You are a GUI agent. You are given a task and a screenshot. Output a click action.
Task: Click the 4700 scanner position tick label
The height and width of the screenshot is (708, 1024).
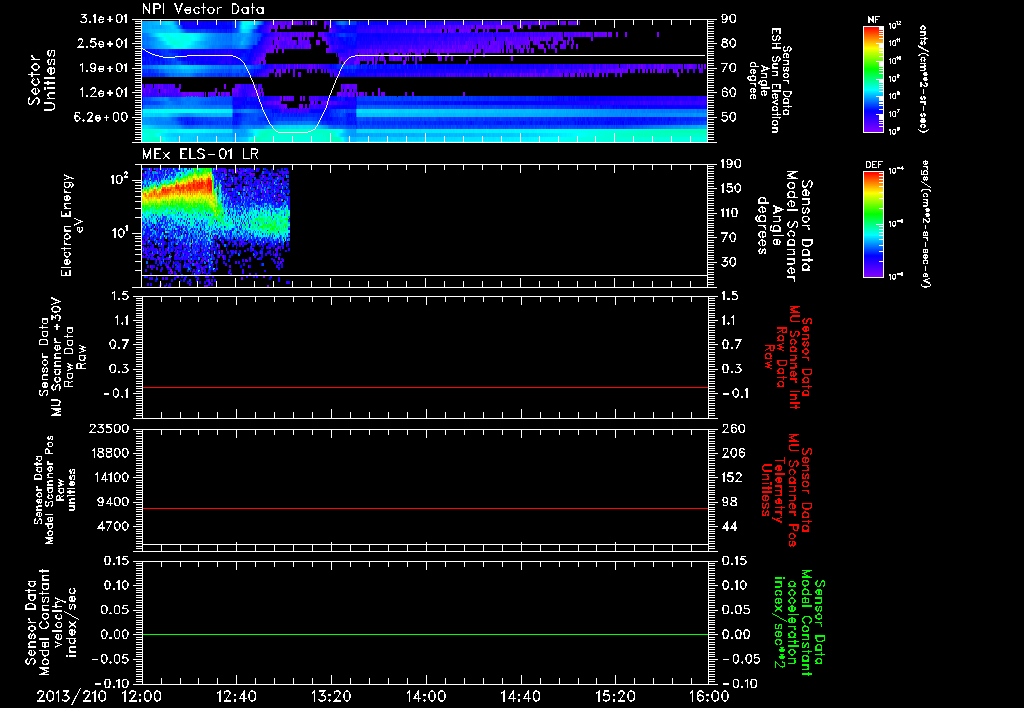click(114, 527)
